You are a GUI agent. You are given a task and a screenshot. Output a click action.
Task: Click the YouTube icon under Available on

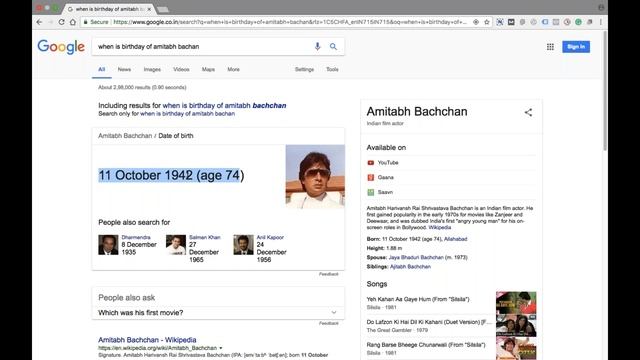(x=371, y=162)
